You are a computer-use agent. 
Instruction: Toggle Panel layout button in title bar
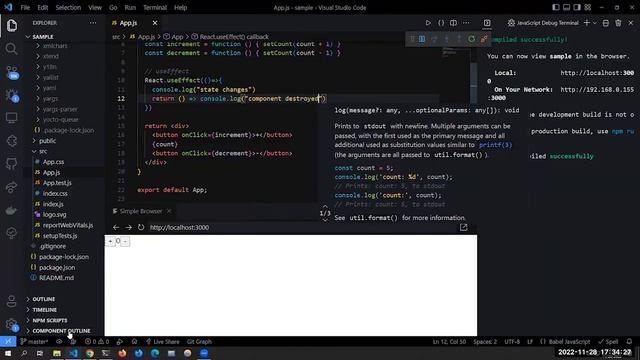(x=567, y=7)
